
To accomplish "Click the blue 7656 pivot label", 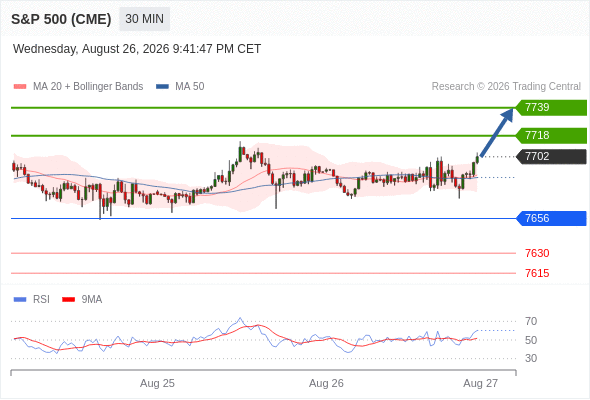I will [551, 218].
